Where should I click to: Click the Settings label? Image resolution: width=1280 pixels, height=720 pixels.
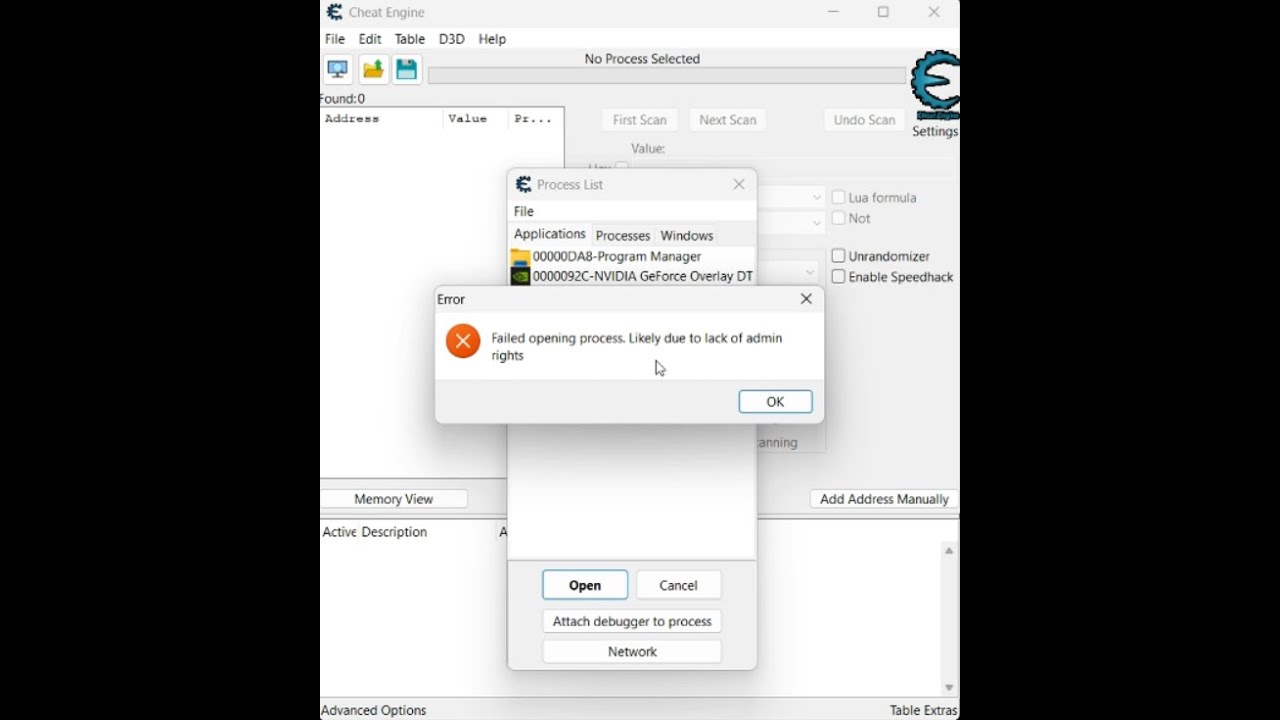pyautogui.click(x=935, y=131)
